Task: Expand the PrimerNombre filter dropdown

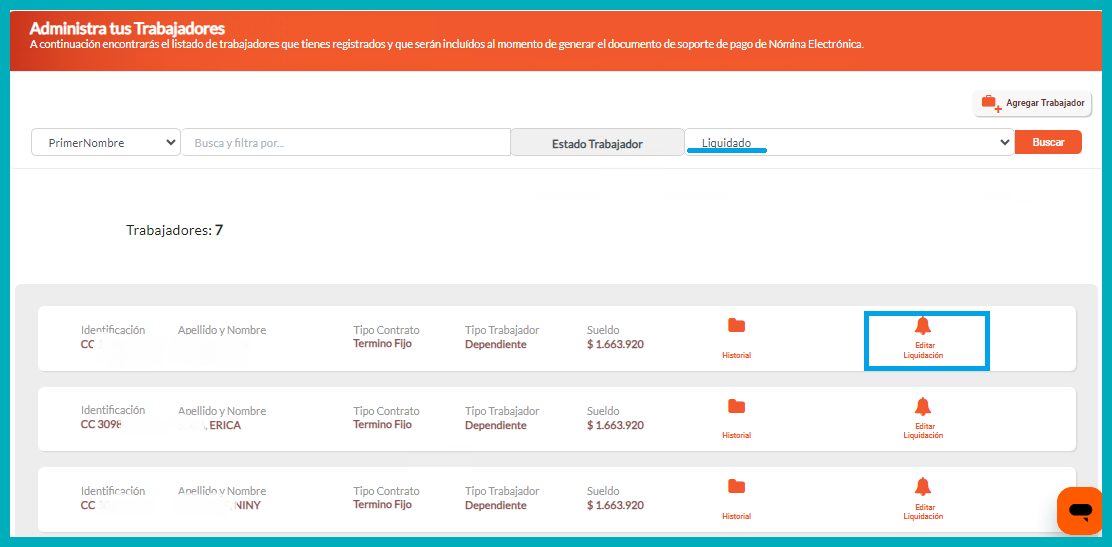Action: tap(106, 143)
